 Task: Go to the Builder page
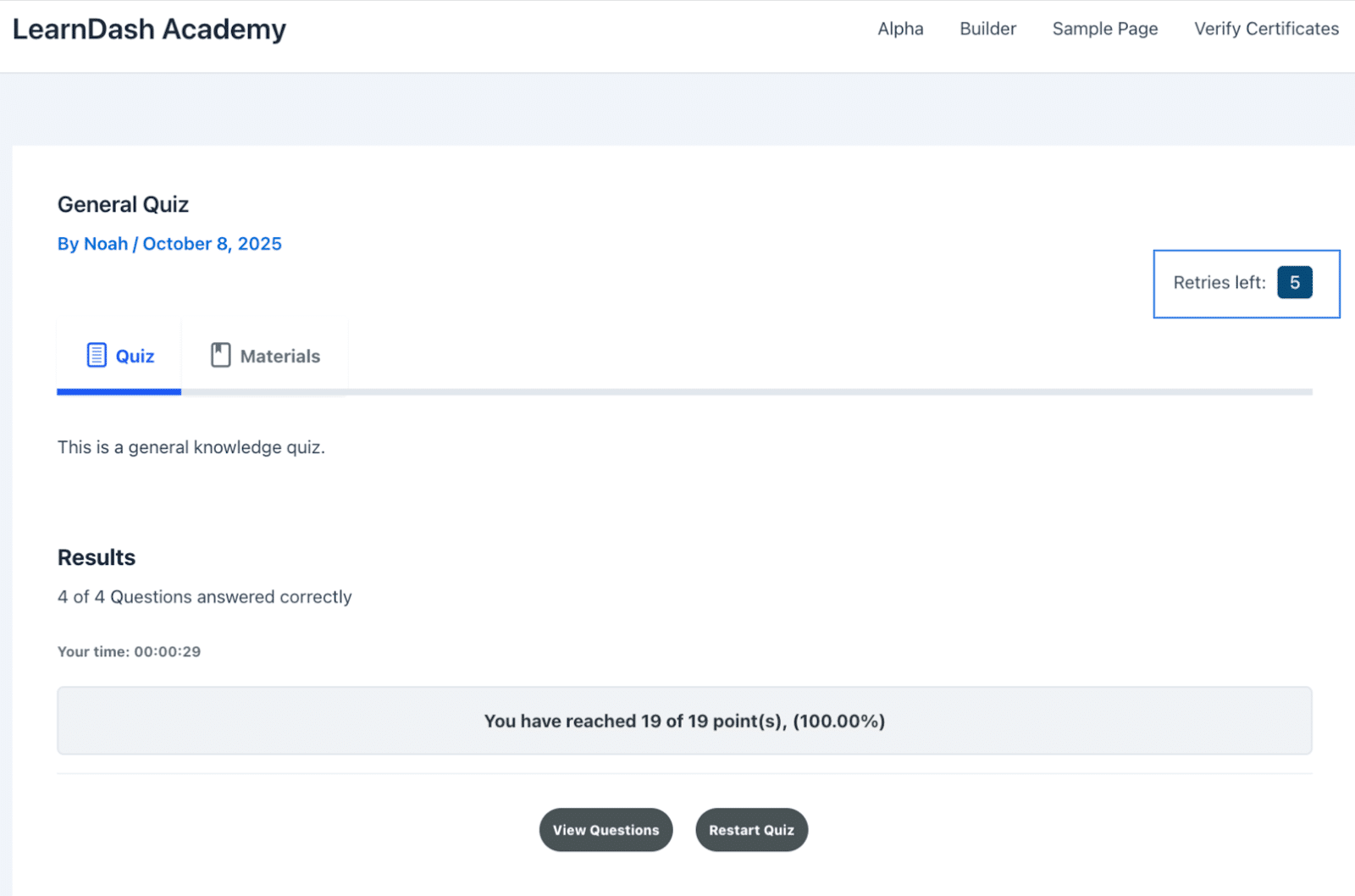987,29
